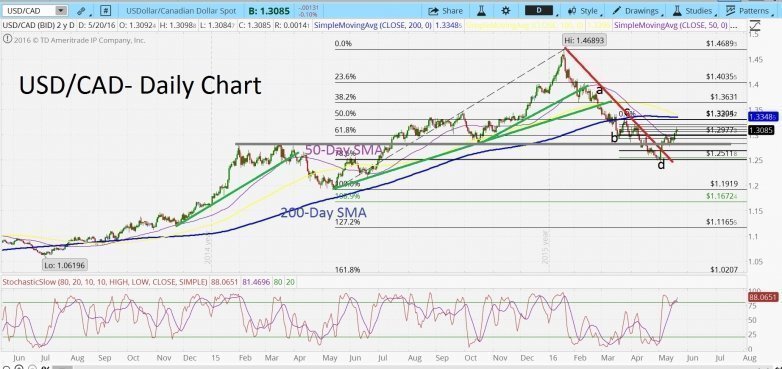Click the 23.6% Fibonacci level label
Image resolution: width=782 pixels, height=369 pixels.
click(x=345, y=77)
